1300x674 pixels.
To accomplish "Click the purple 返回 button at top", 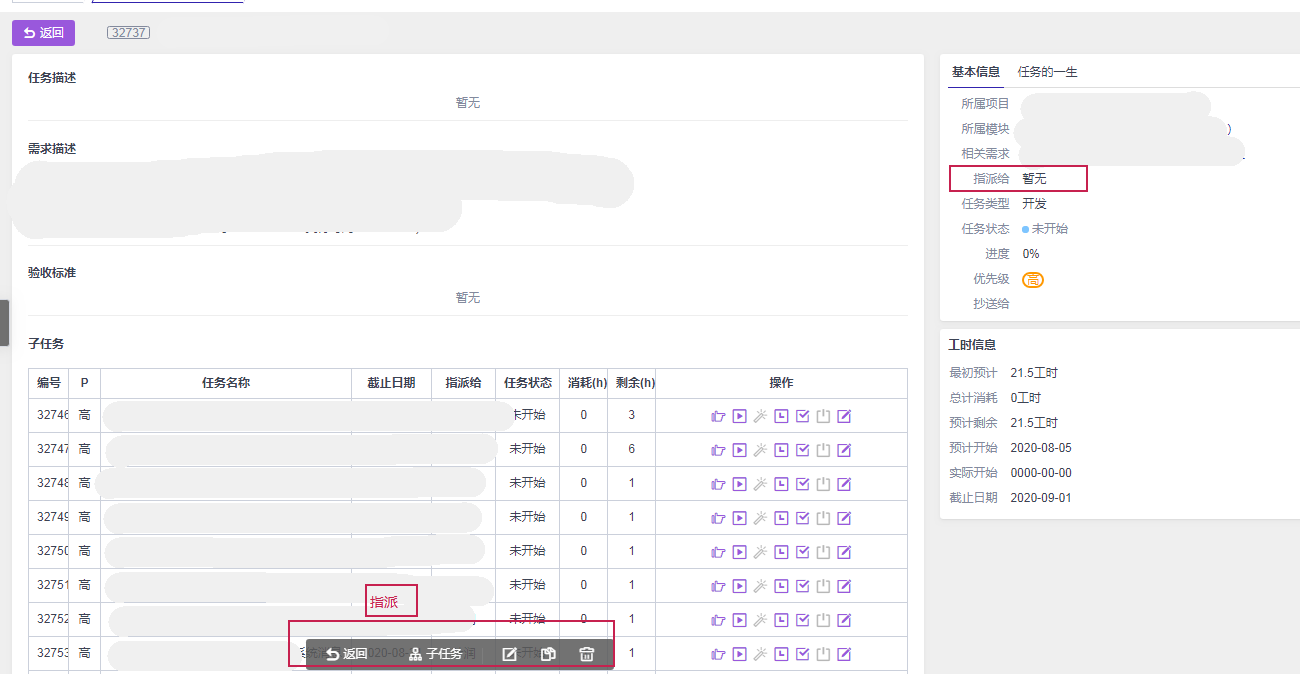I will (x=43, y=33).
